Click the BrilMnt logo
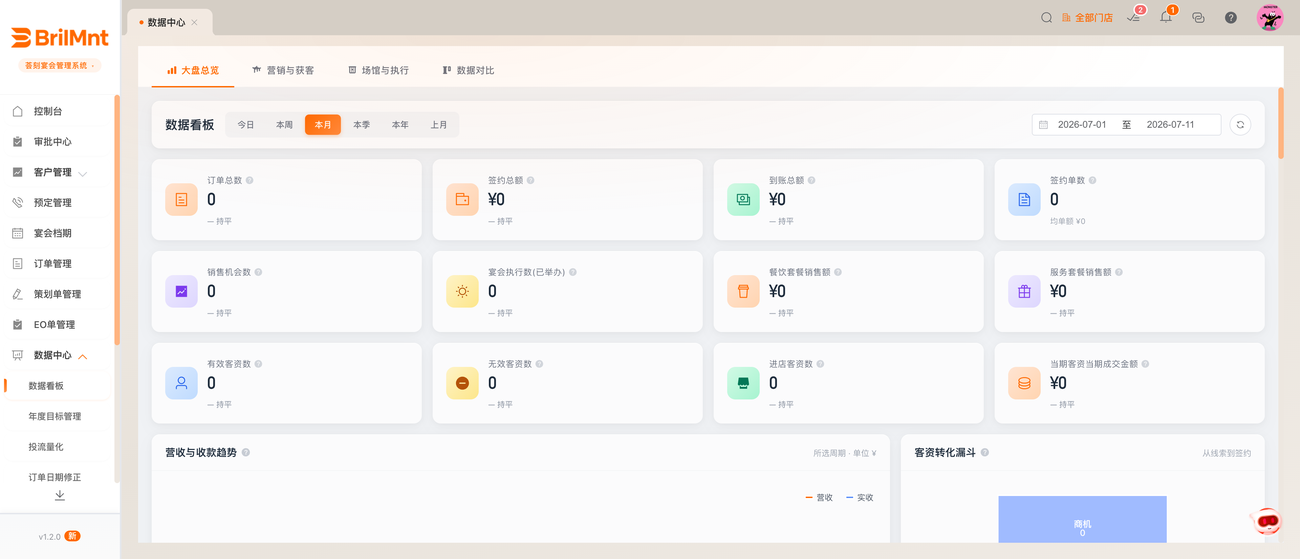 [60, 38]
